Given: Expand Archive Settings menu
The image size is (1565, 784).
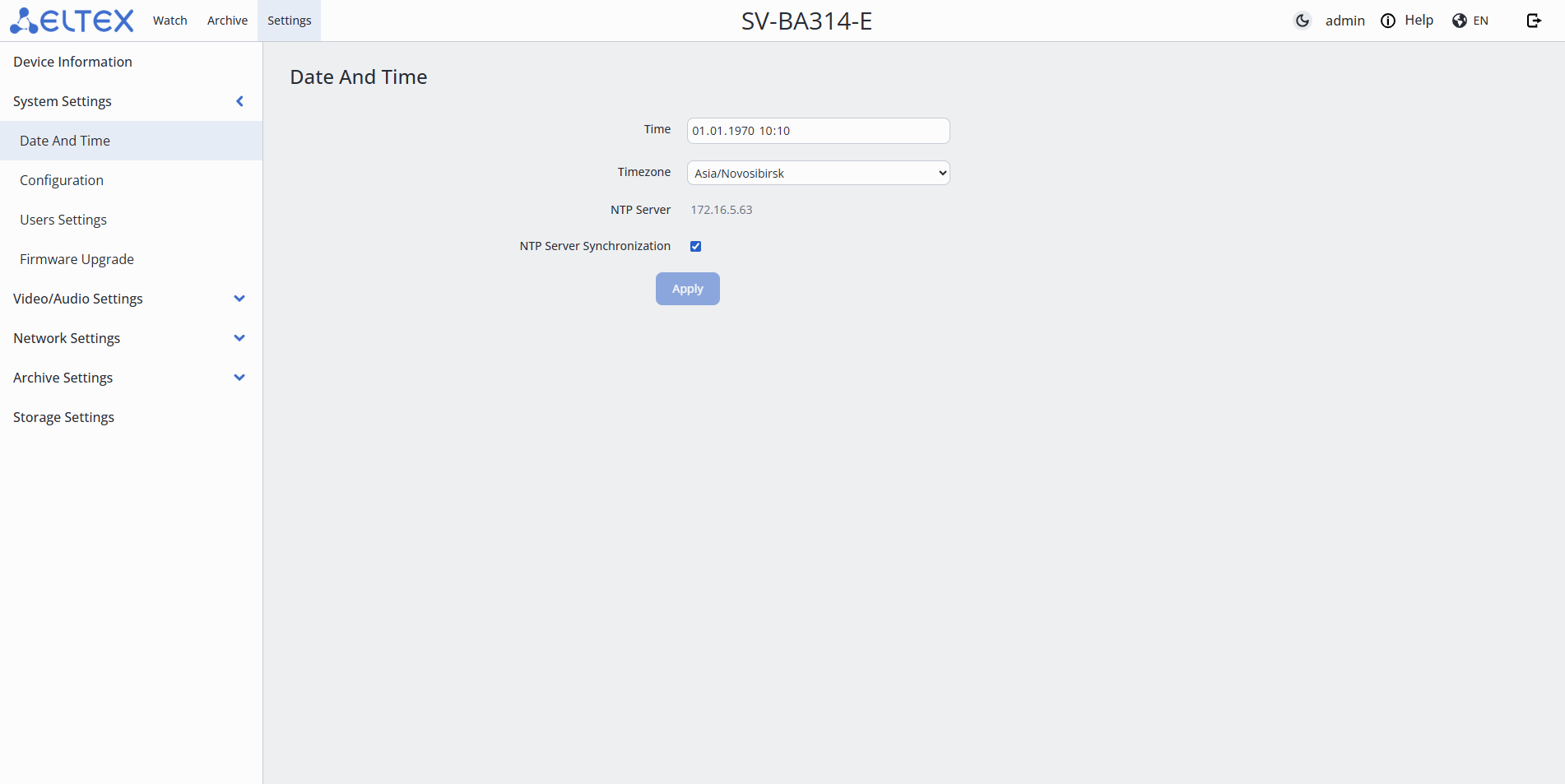Looking at the screenshot, I should click(239, 378).
